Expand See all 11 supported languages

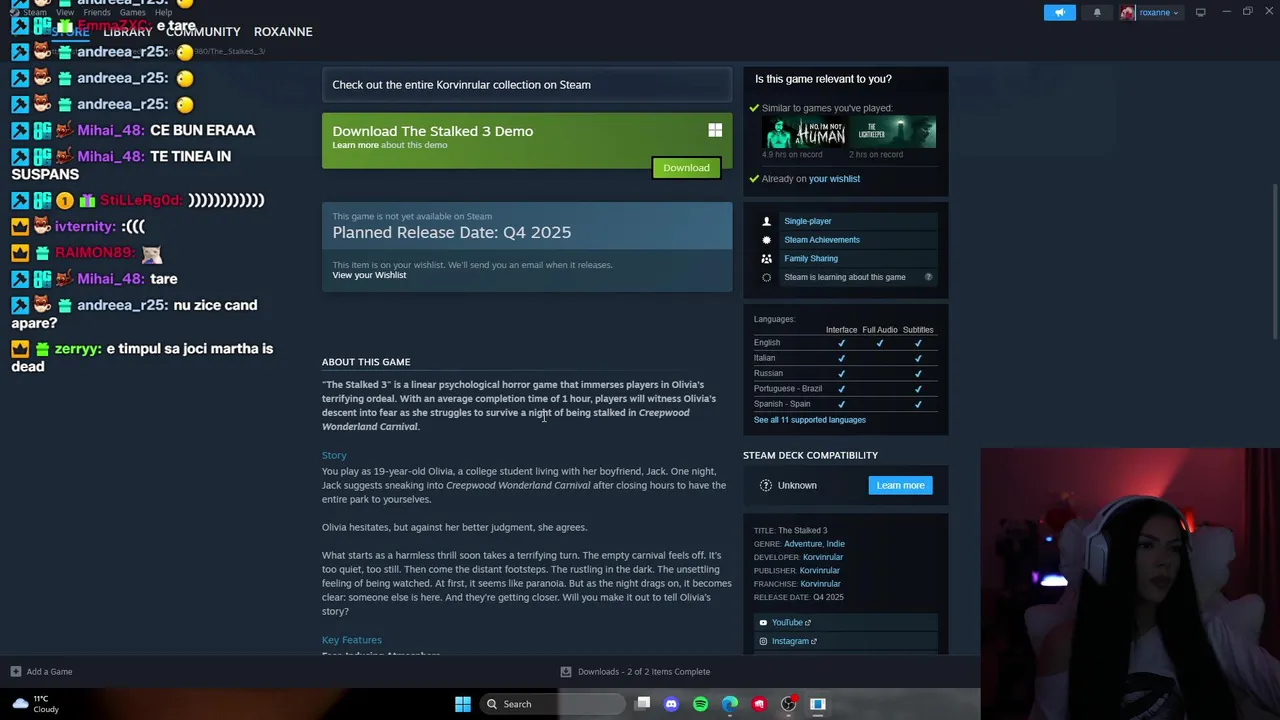tap(809, 420)
